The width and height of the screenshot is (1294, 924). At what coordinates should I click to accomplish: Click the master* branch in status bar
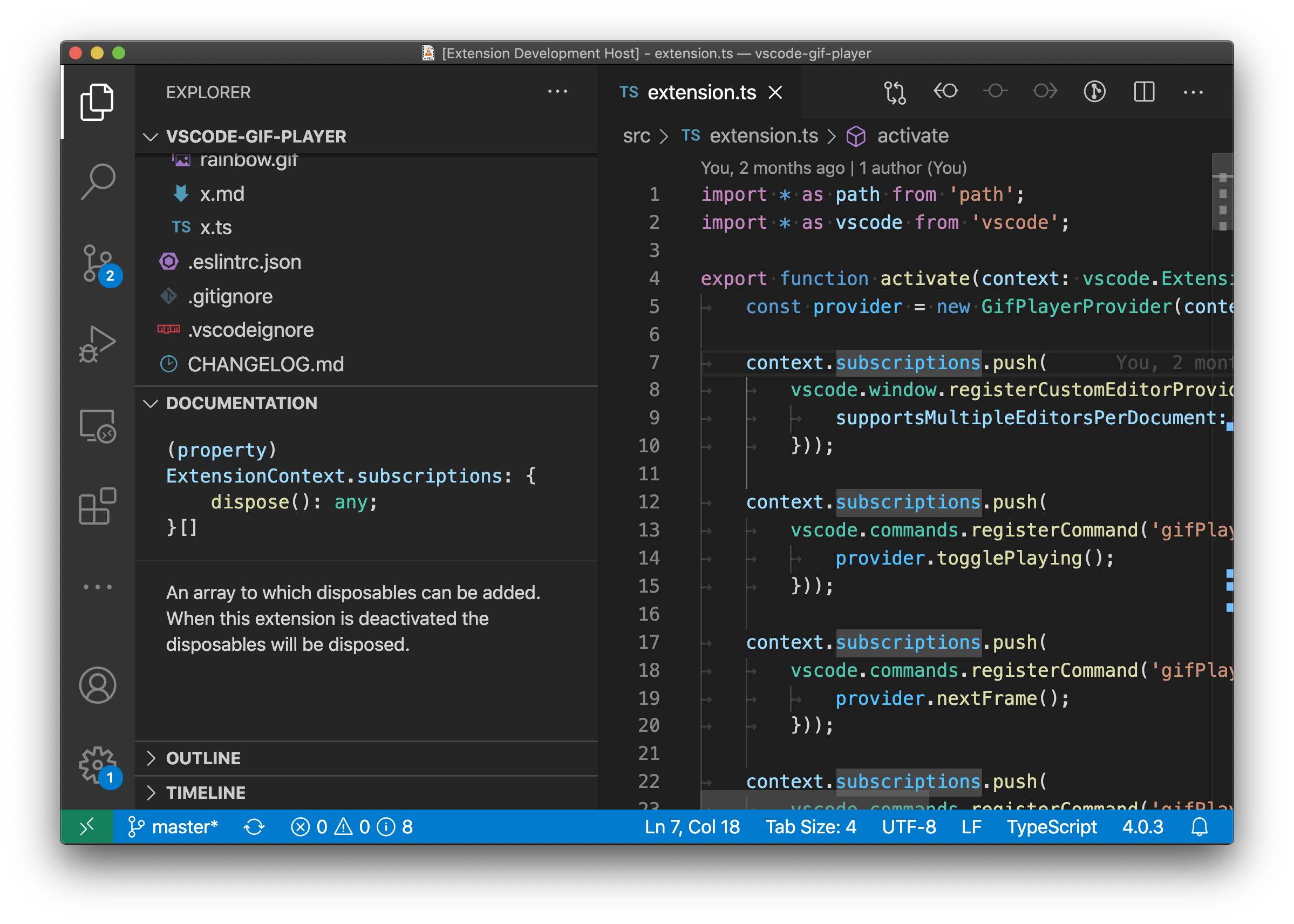coord(173,827)
